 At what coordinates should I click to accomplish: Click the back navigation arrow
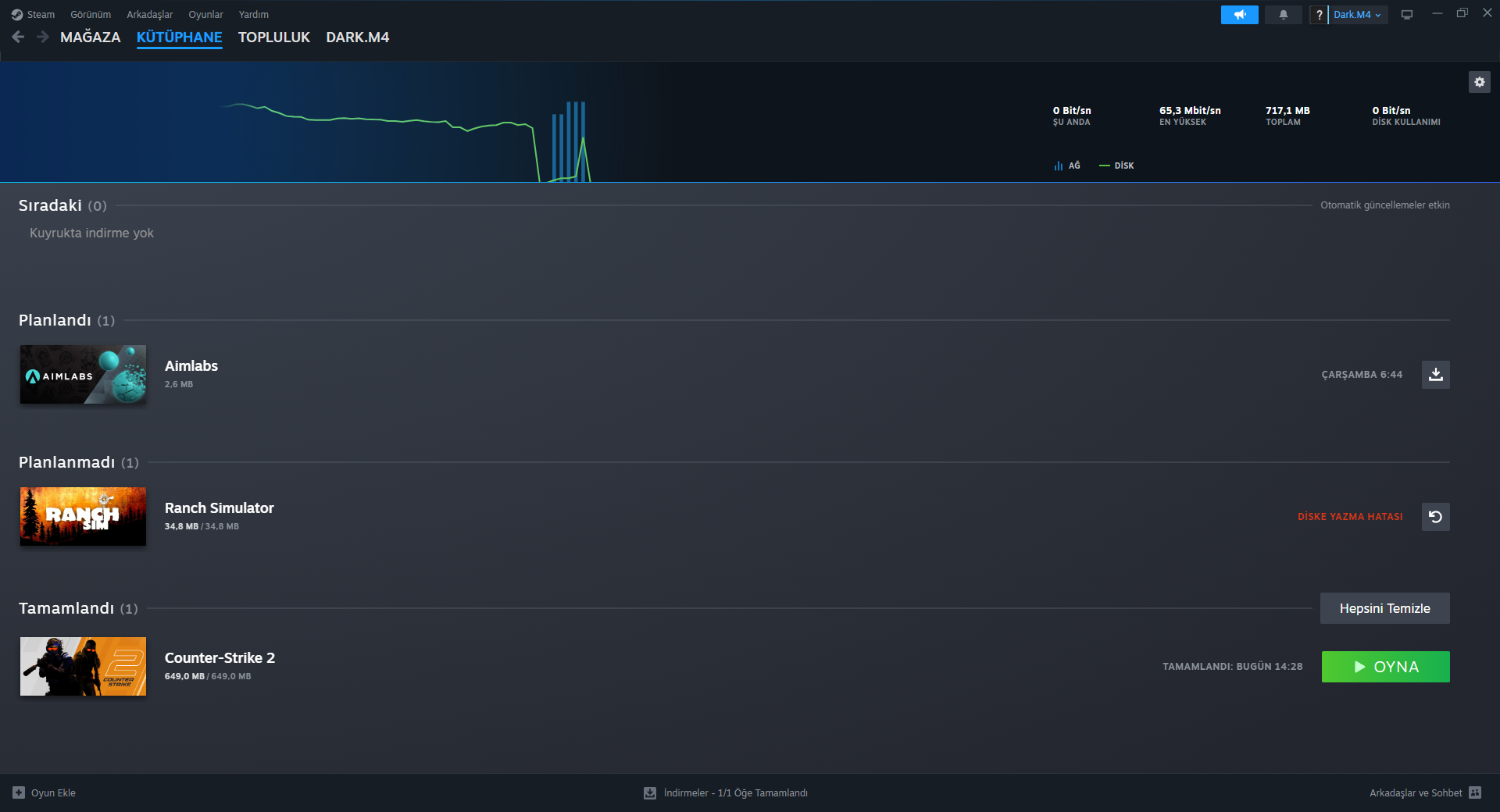tap(18, 37)
